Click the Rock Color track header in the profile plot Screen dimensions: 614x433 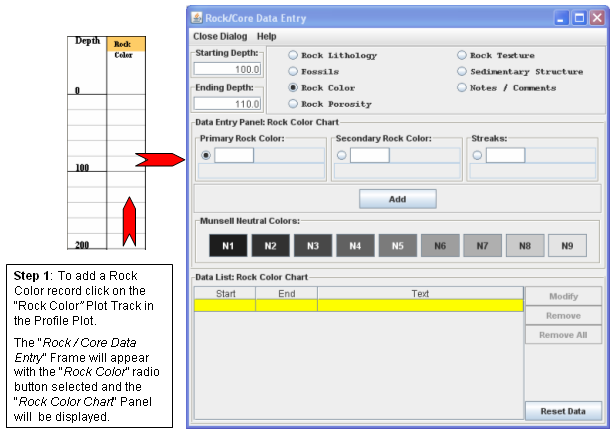pyautogui.click(x=126, y=44)
